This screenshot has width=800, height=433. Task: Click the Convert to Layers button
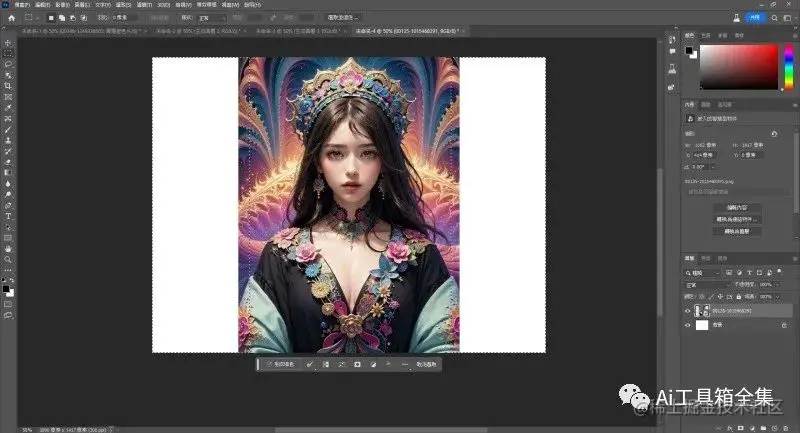coord(737,231)
